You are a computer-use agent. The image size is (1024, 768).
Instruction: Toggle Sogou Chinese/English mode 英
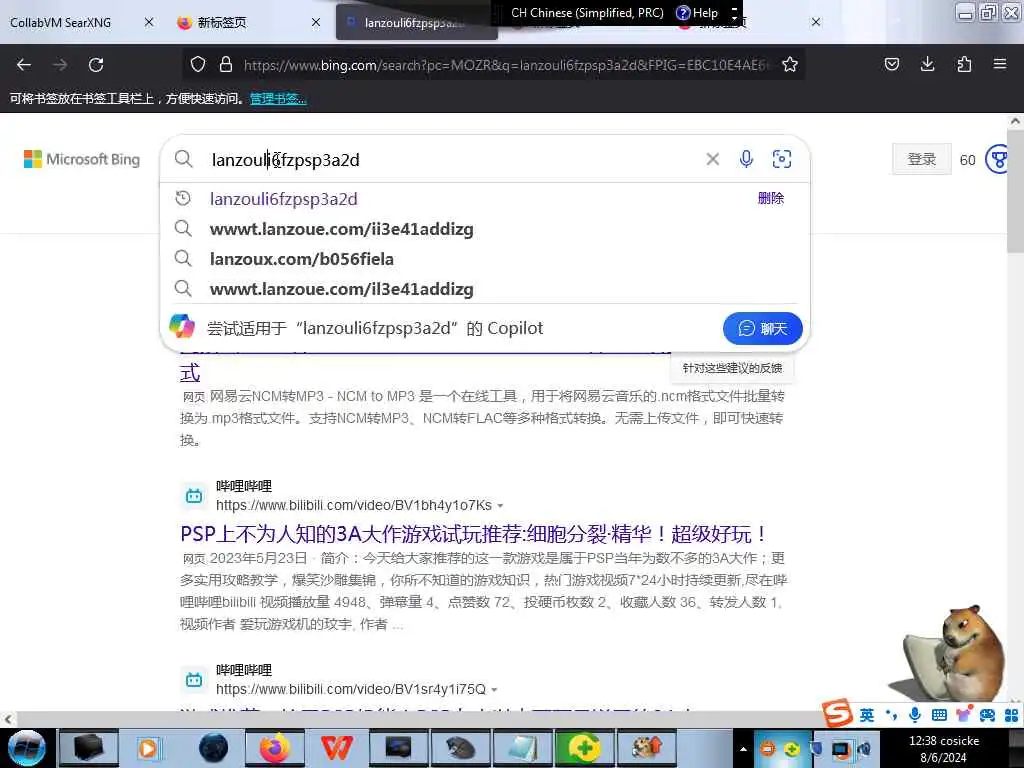click(867, 715)
